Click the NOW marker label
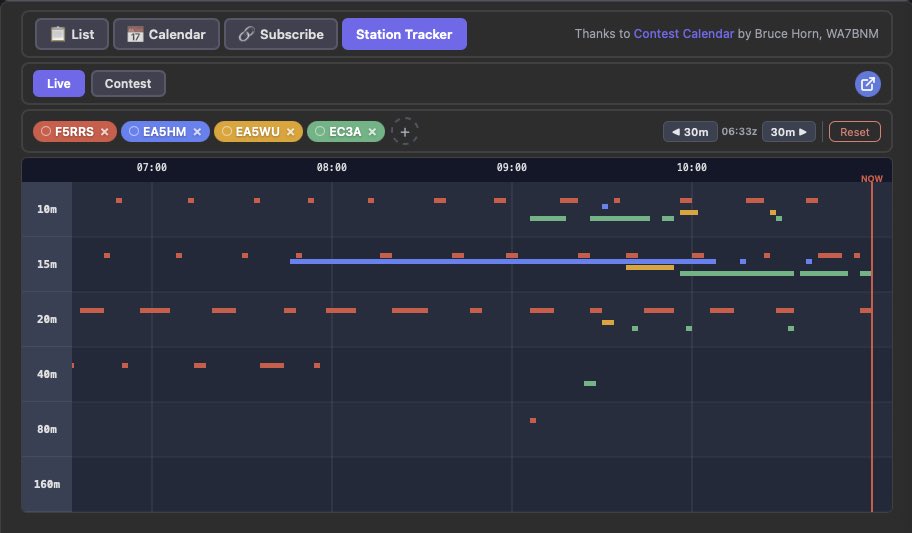912x533 pixels. (x=872, y=179)
